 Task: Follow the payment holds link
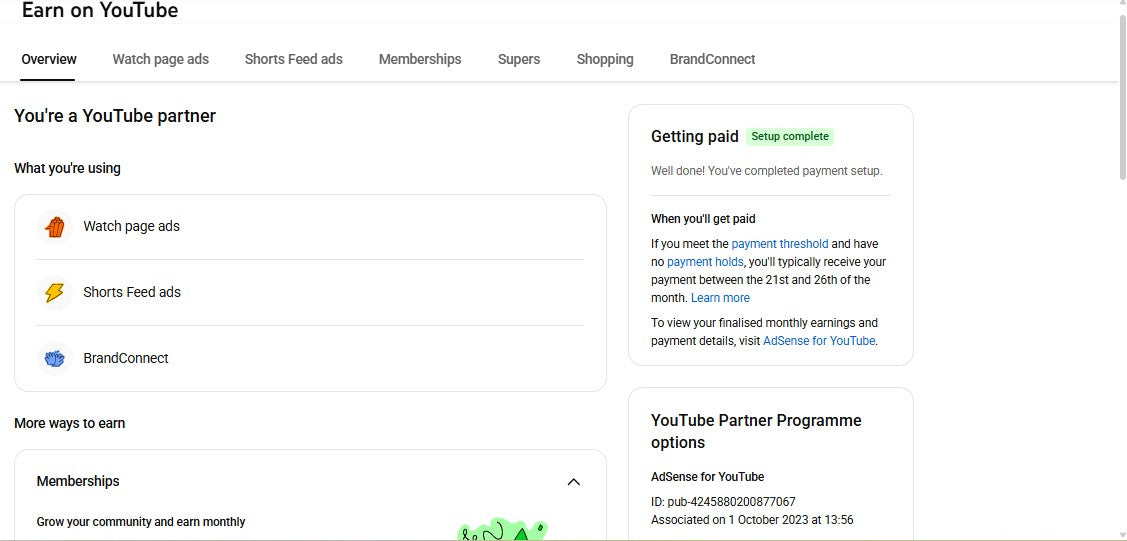(705, 262)
